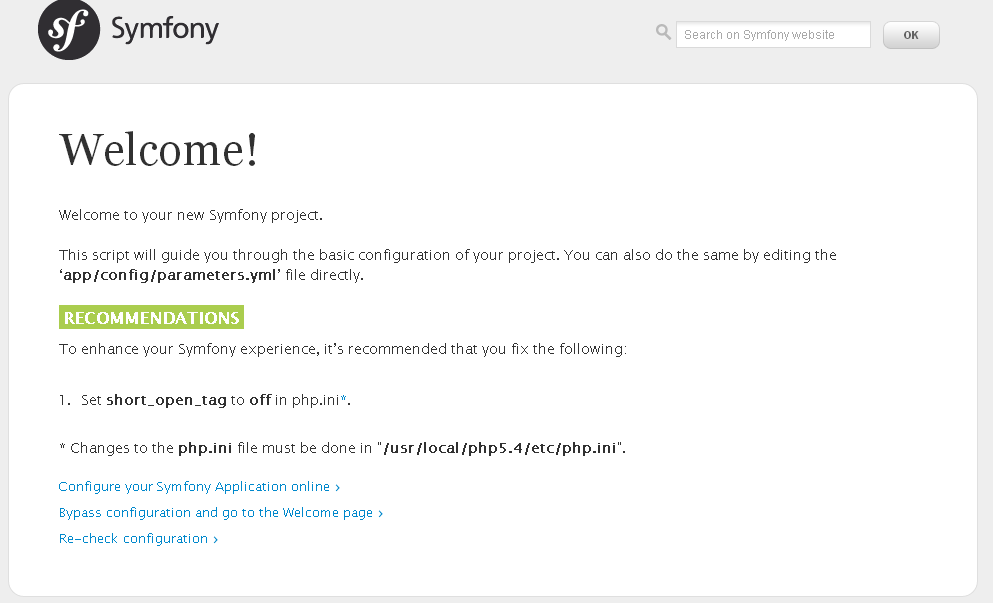Click the /usr/local/php5.4/etc/php.ini path
993x603 pixels.
click(x=500, y=448)
